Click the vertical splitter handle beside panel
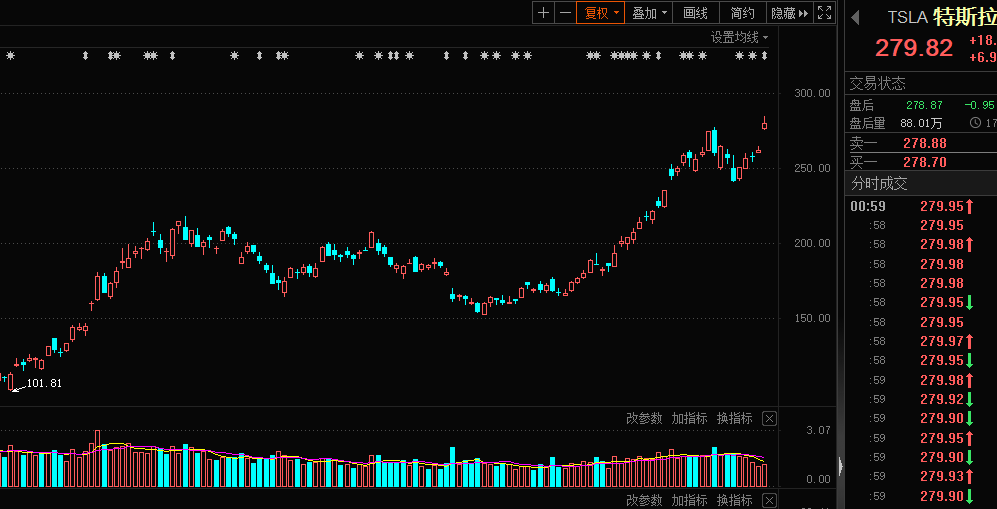 (x=841, y=467)
